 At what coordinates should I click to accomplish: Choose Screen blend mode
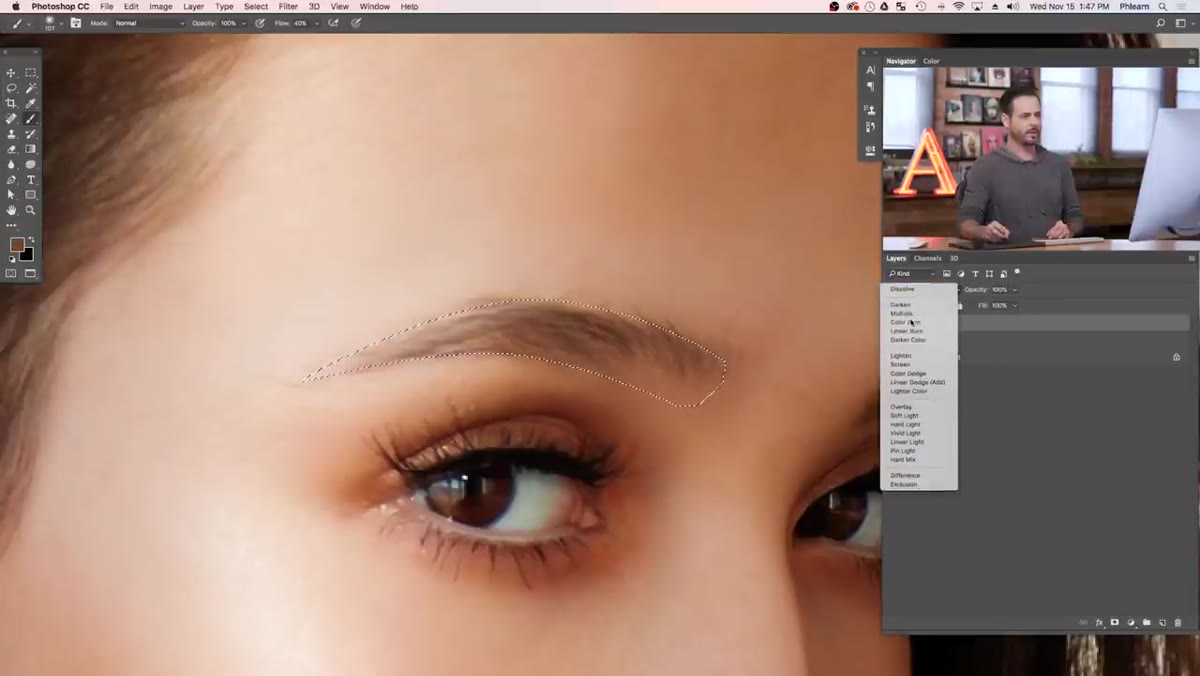point(900,365)
